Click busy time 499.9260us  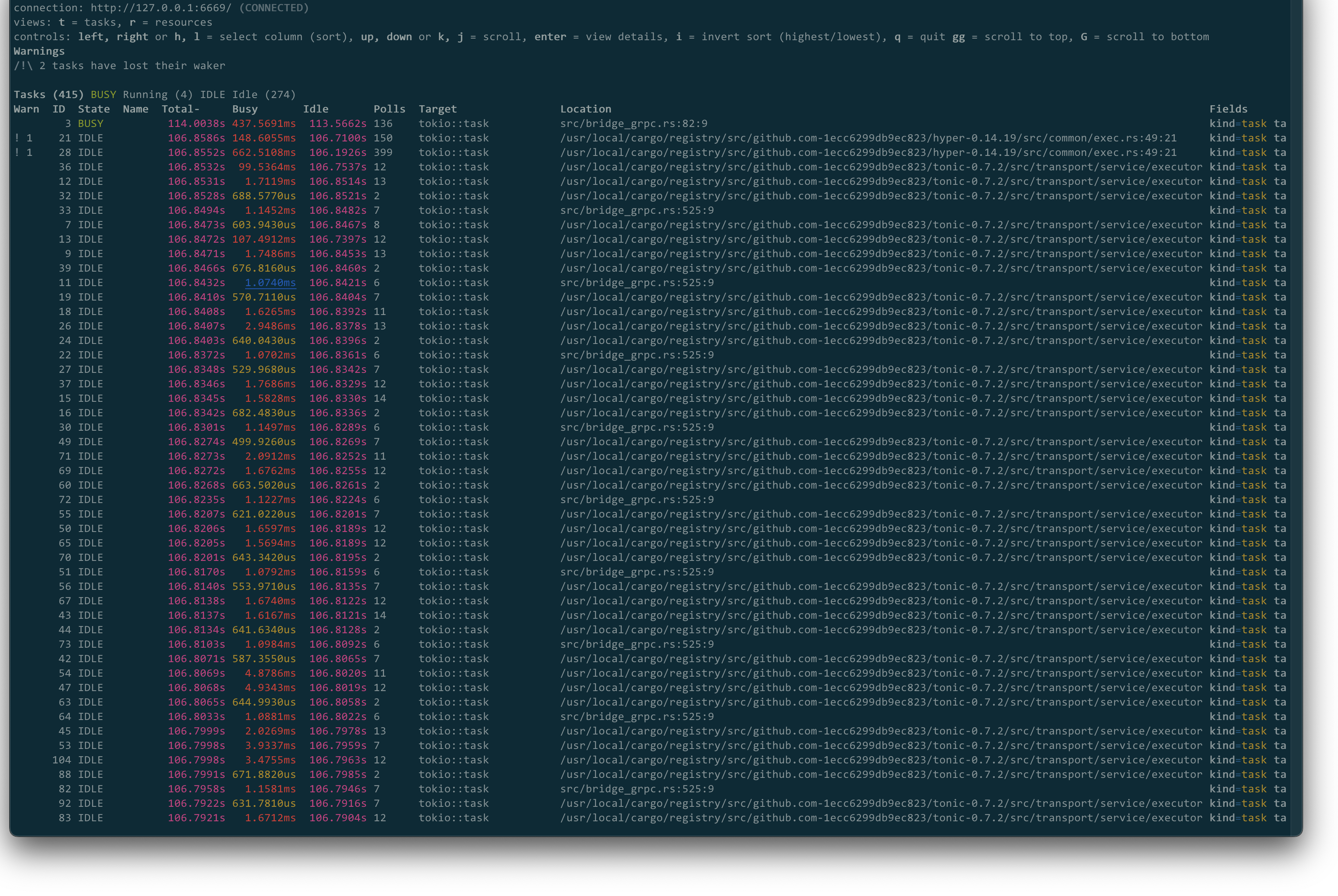(x=264, y=442)
